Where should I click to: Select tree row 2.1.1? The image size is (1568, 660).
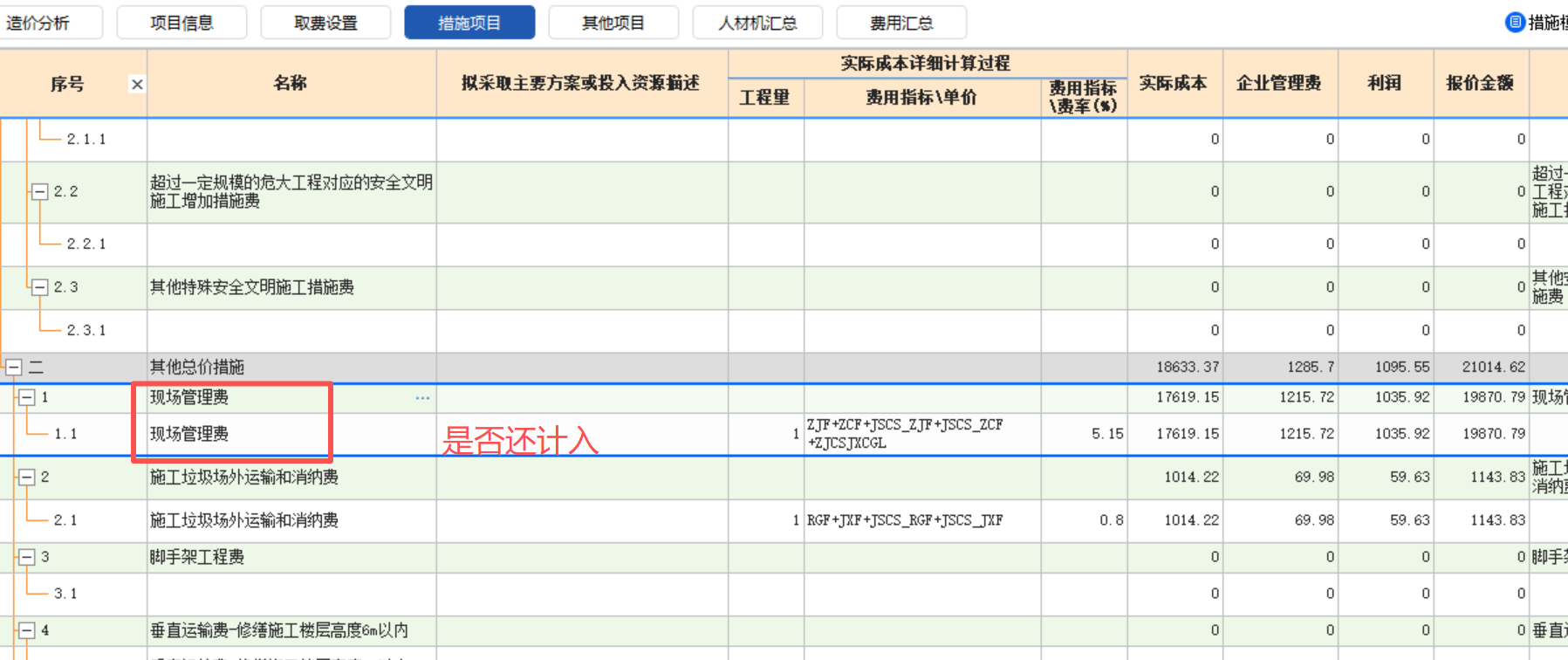(86, 140)
